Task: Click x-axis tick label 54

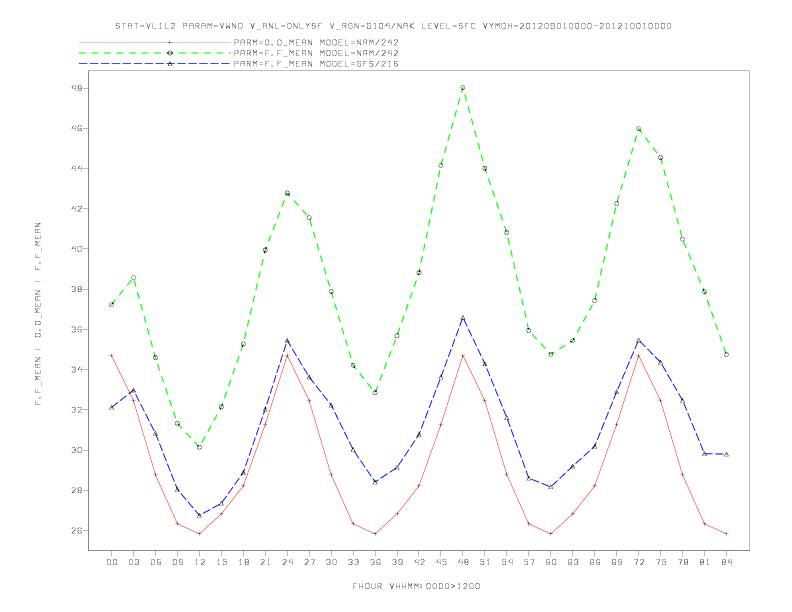Action: tap(507, 562)
